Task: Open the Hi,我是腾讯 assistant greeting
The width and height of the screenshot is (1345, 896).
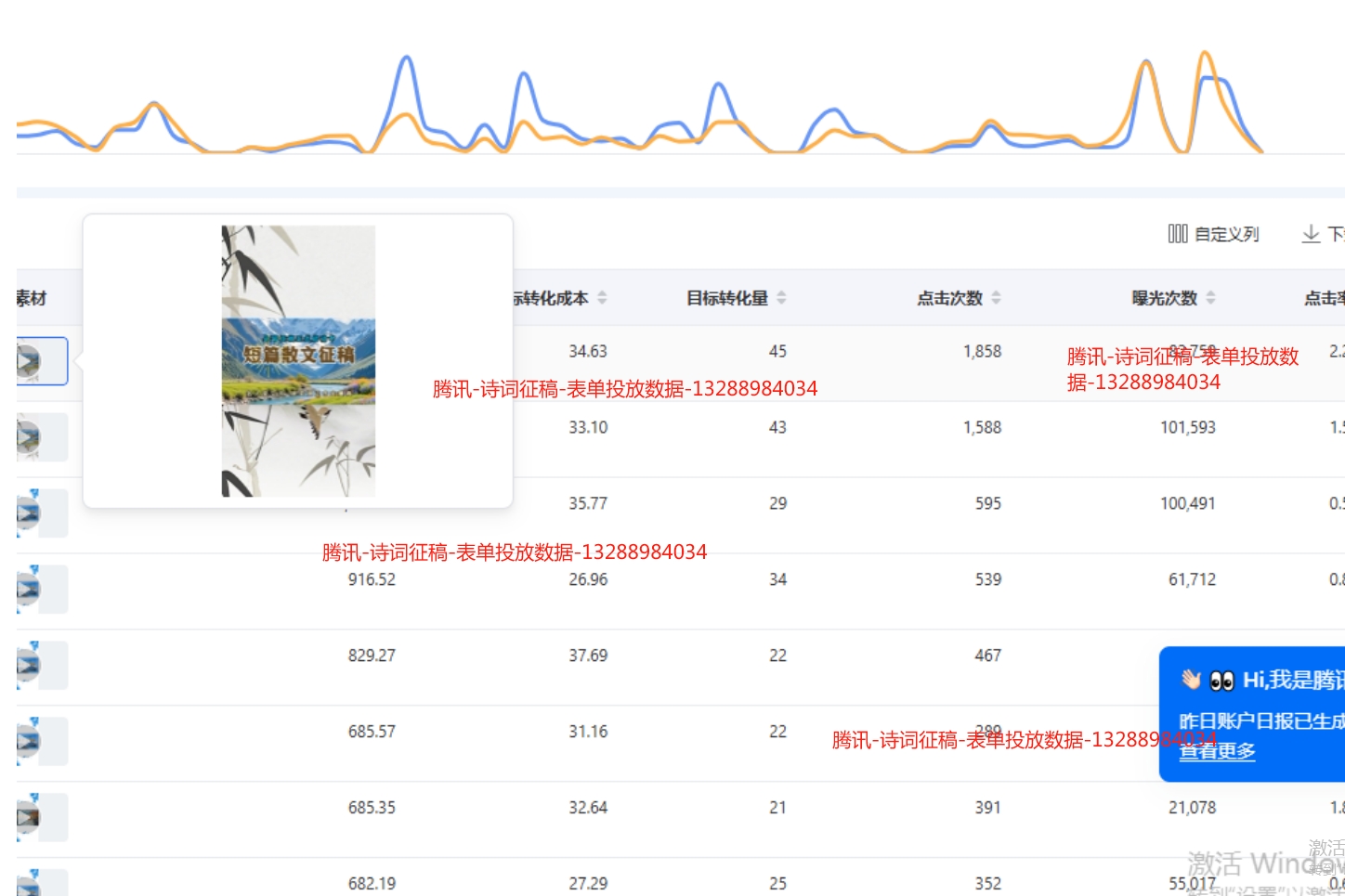Action: point(1292,681)
